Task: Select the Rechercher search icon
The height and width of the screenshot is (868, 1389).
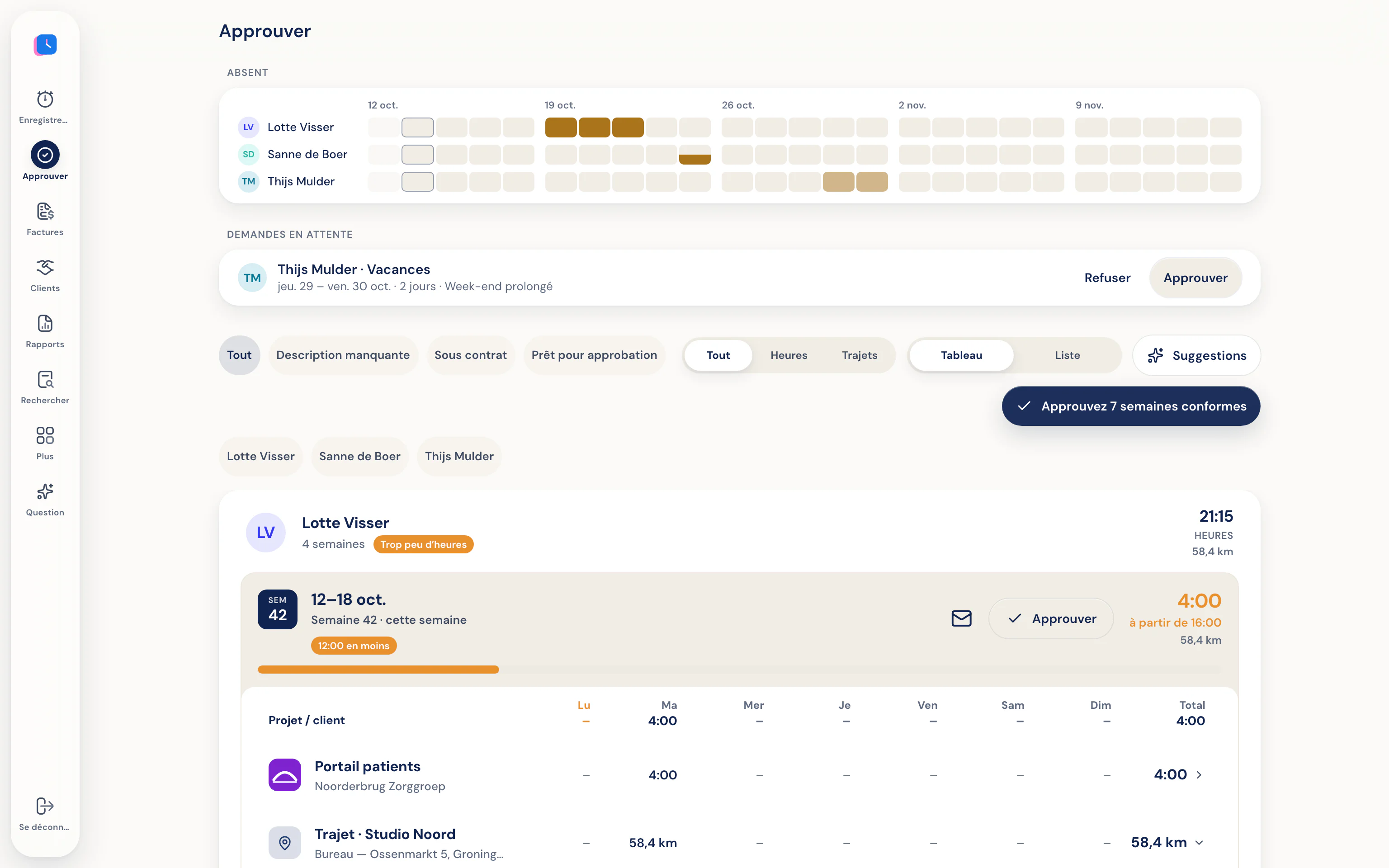Action: [x=45, y=379]
